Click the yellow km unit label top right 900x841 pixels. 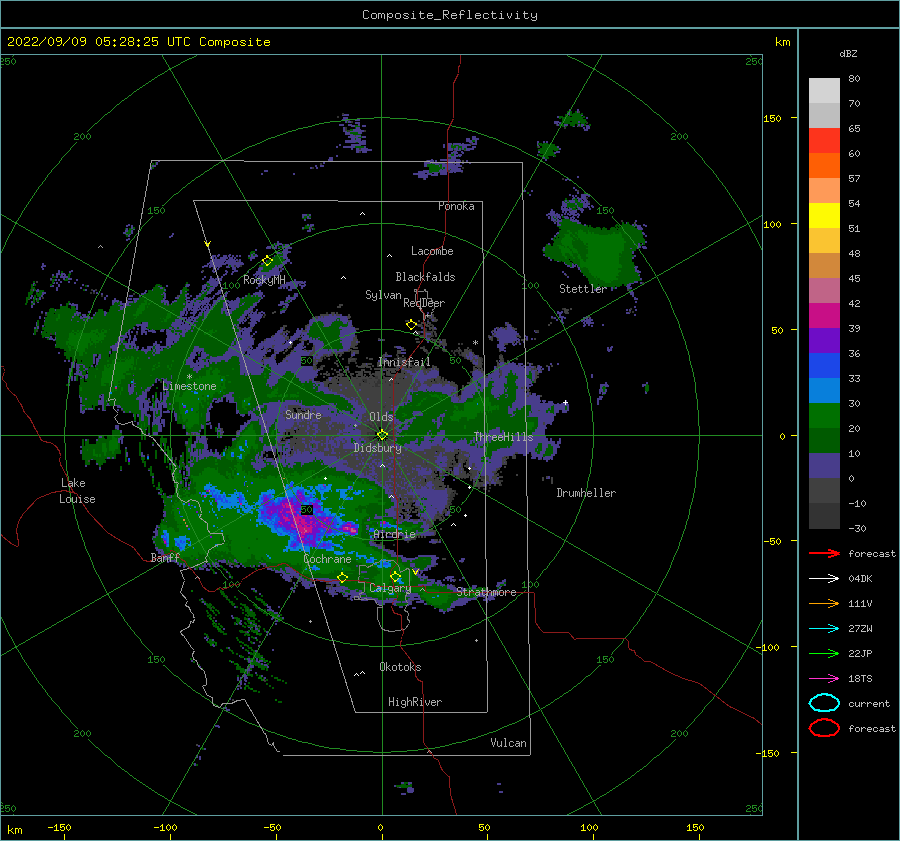(782, 42)
